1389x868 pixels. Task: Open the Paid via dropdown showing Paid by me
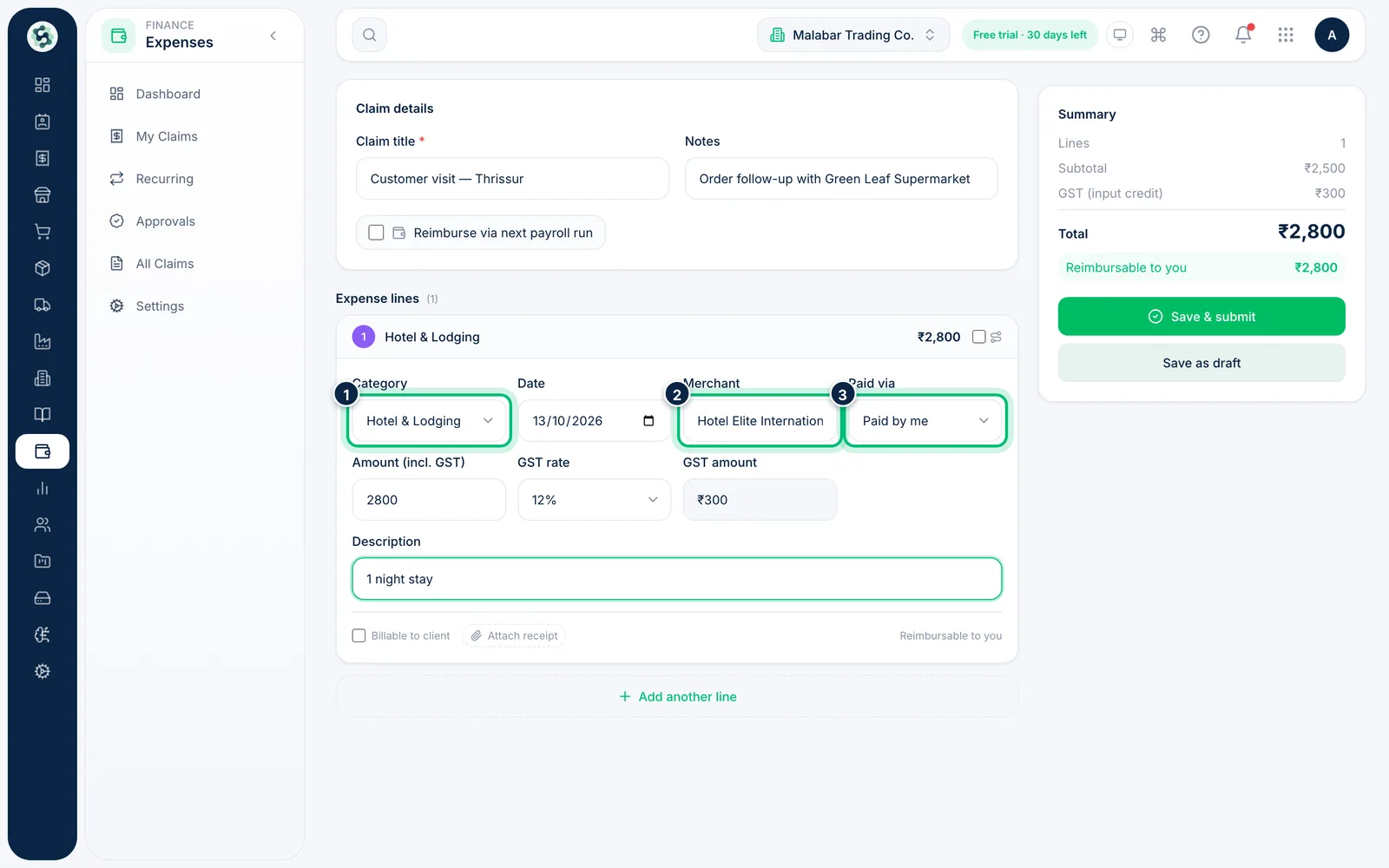[x=925, y=421]
